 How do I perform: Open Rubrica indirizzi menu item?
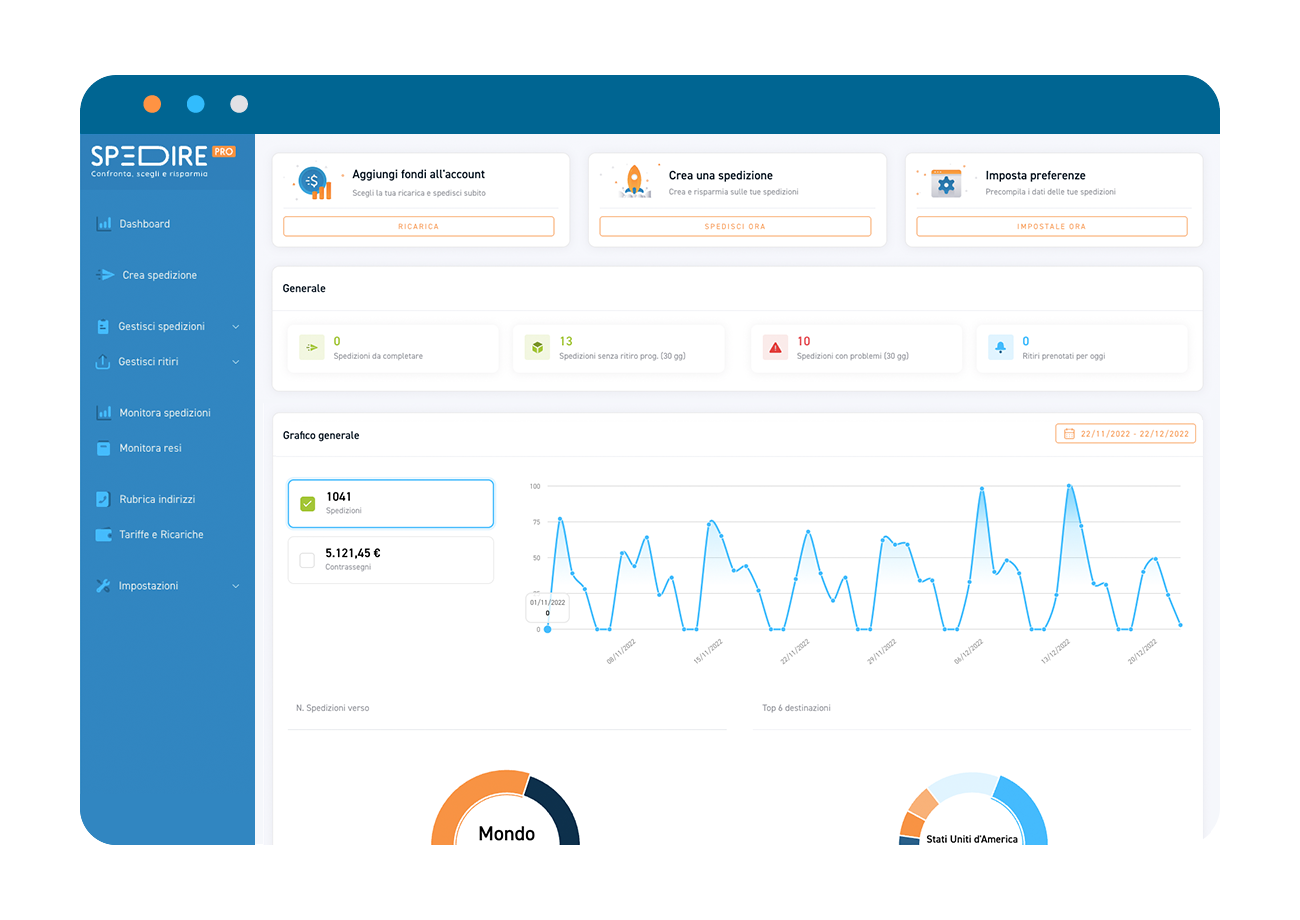157,499
